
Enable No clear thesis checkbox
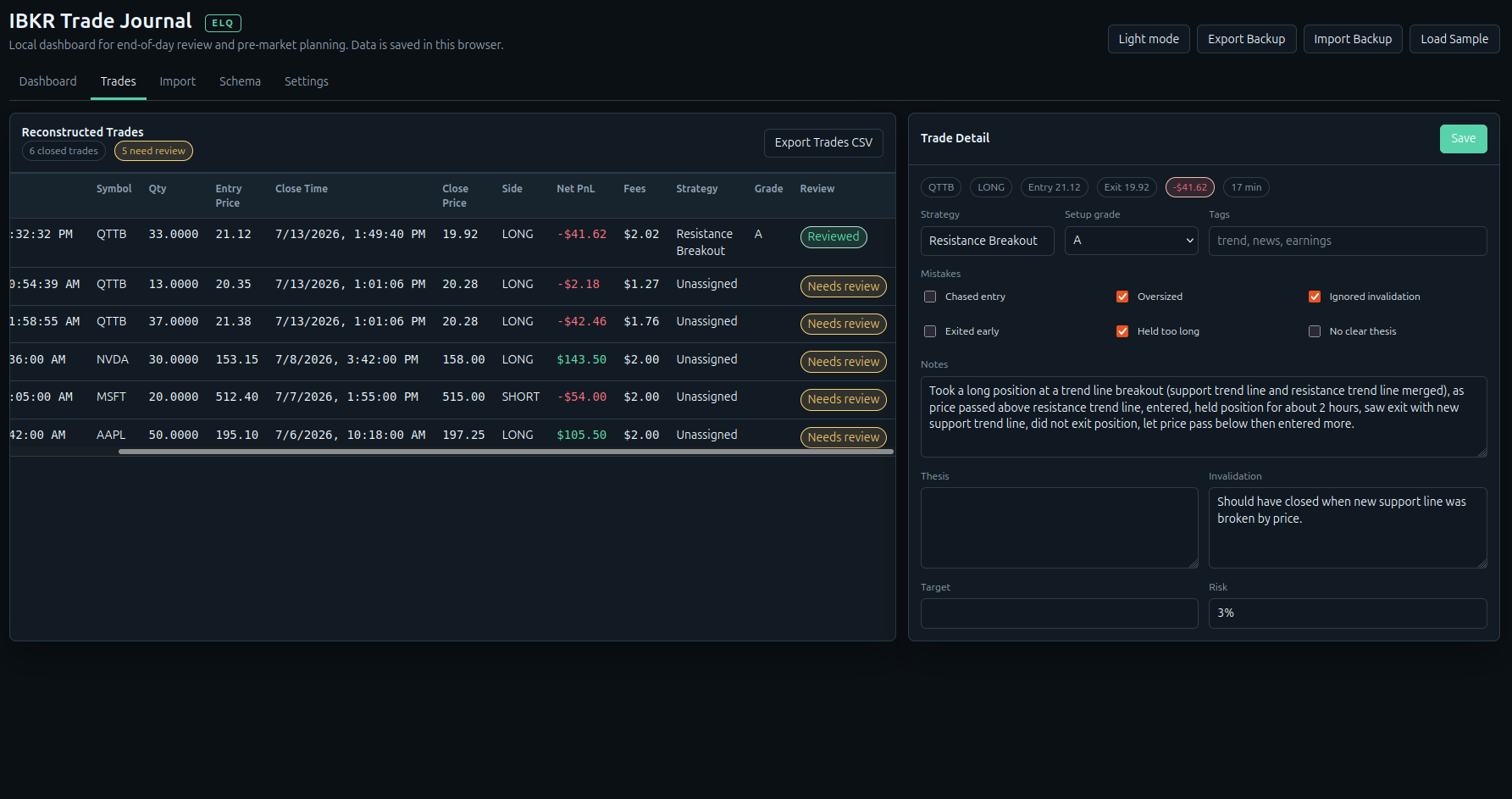pyautogui.click(x=1315, y=331)
